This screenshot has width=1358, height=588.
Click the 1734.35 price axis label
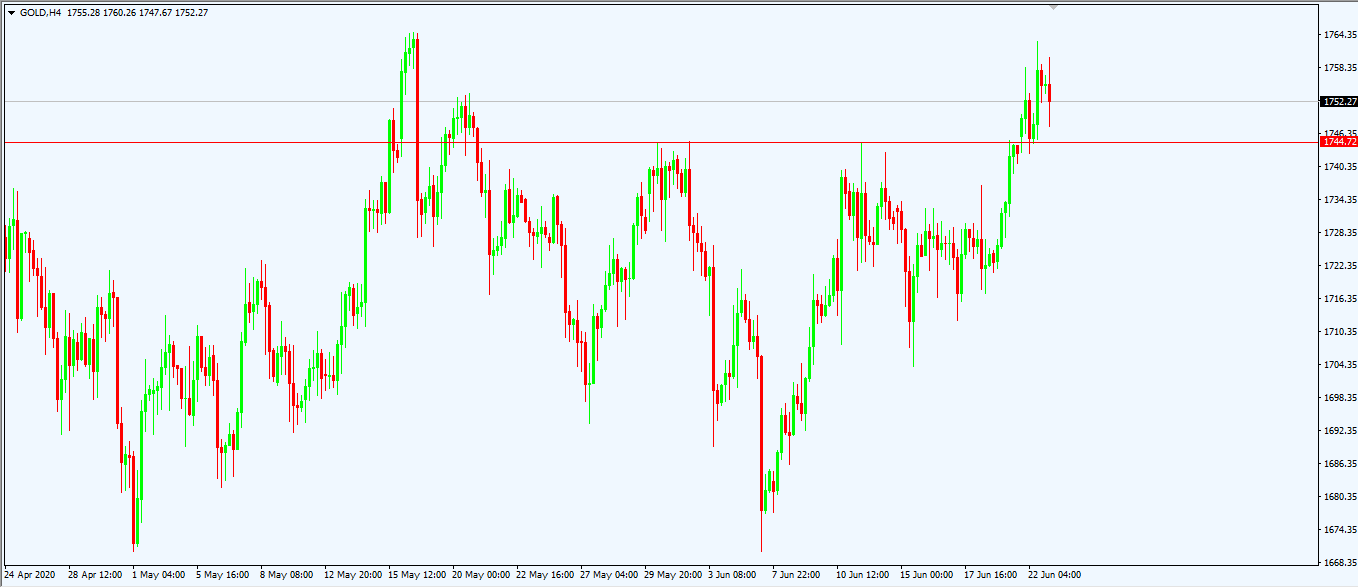point(1340,200)
